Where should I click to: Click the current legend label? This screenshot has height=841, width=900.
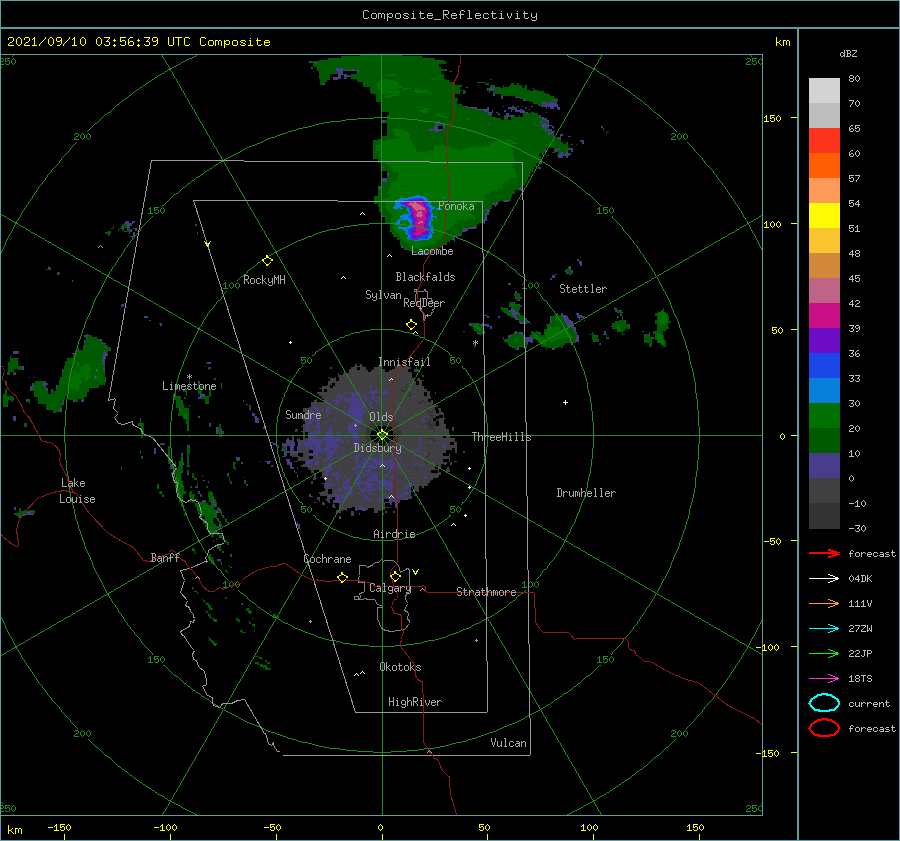(x=869, y=703)
